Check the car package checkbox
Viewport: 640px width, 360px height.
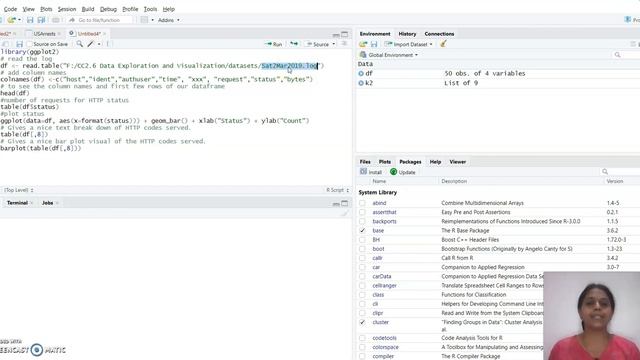(x=362, y=267)
